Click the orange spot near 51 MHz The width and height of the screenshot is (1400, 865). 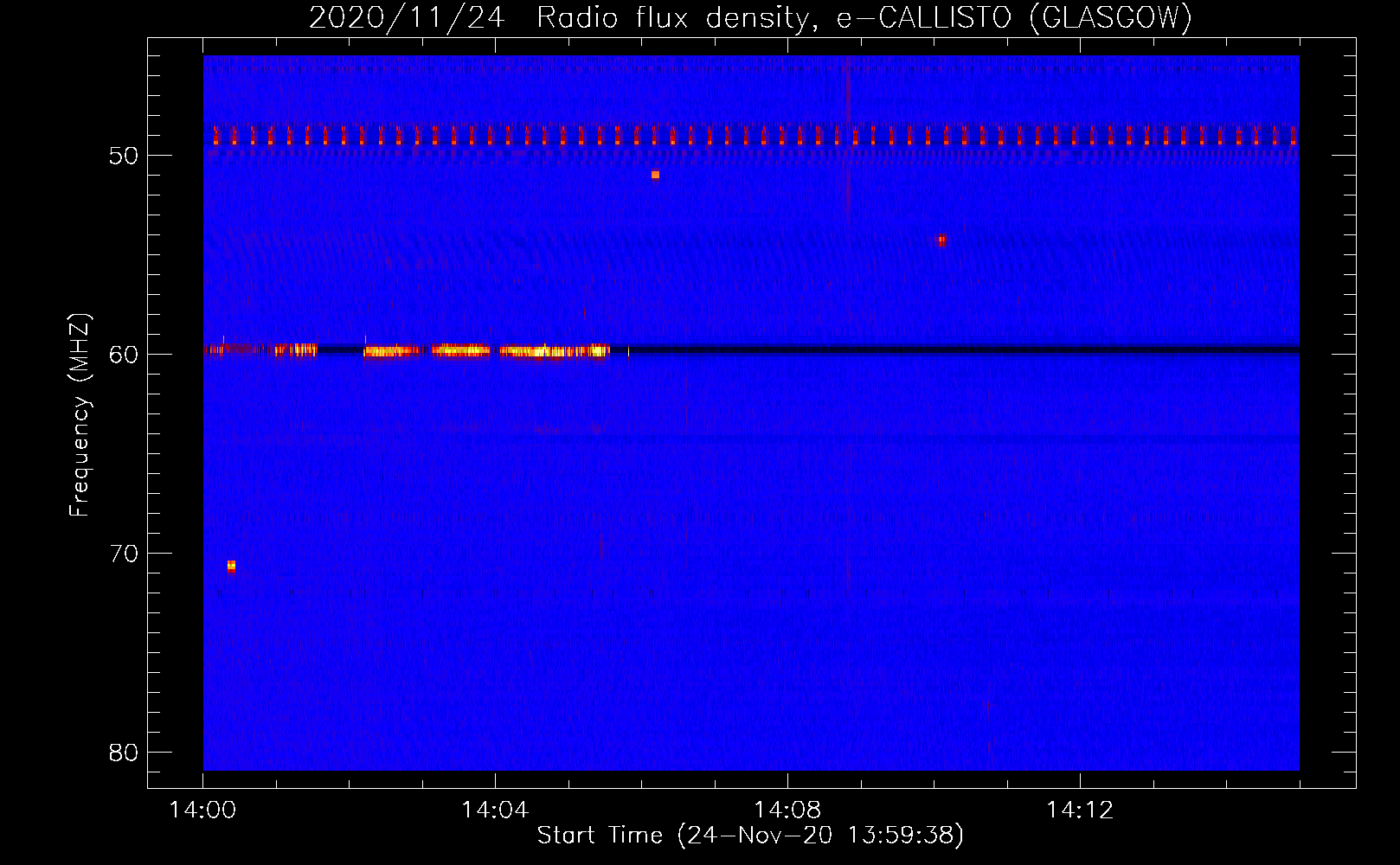point(655,175)
